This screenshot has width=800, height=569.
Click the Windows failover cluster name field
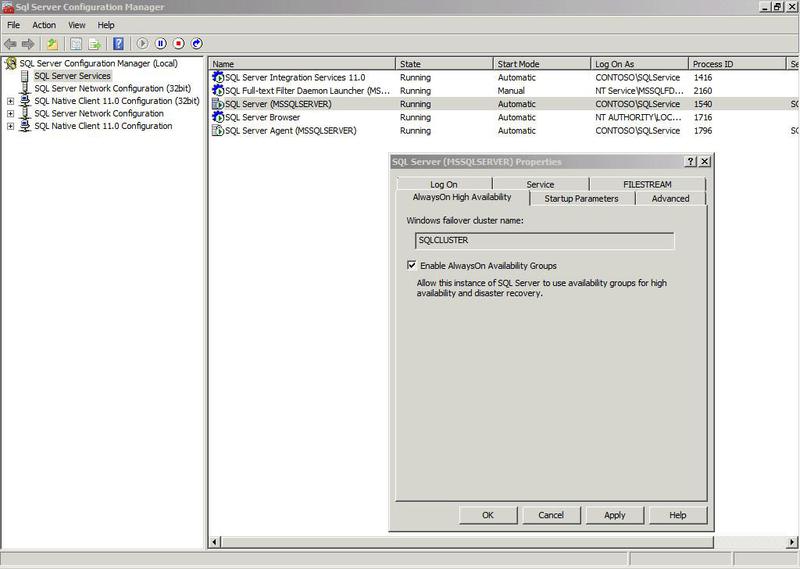tap(544, 240)
